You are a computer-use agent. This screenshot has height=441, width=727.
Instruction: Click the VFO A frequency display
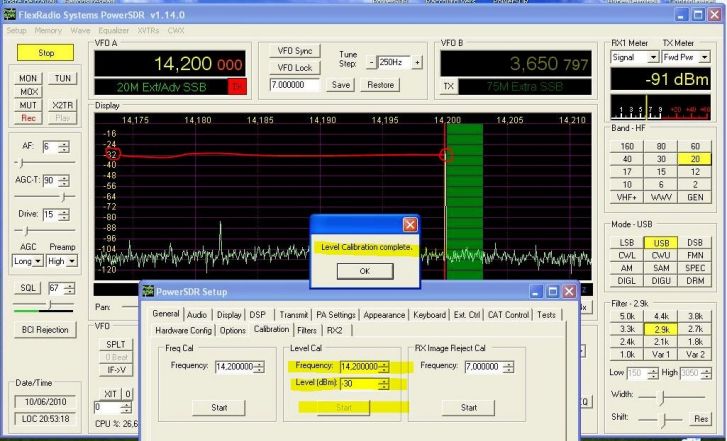click(169, 64)
